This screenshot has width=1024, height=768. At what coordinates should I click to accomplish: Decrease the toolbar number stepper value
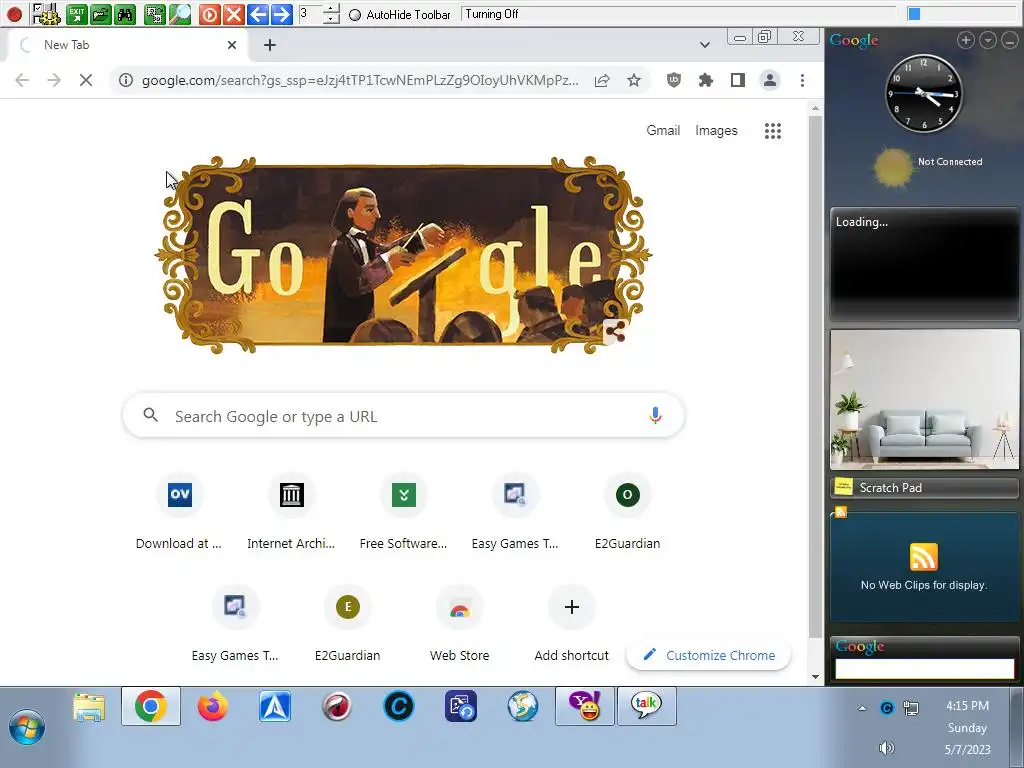click(331, 19)
